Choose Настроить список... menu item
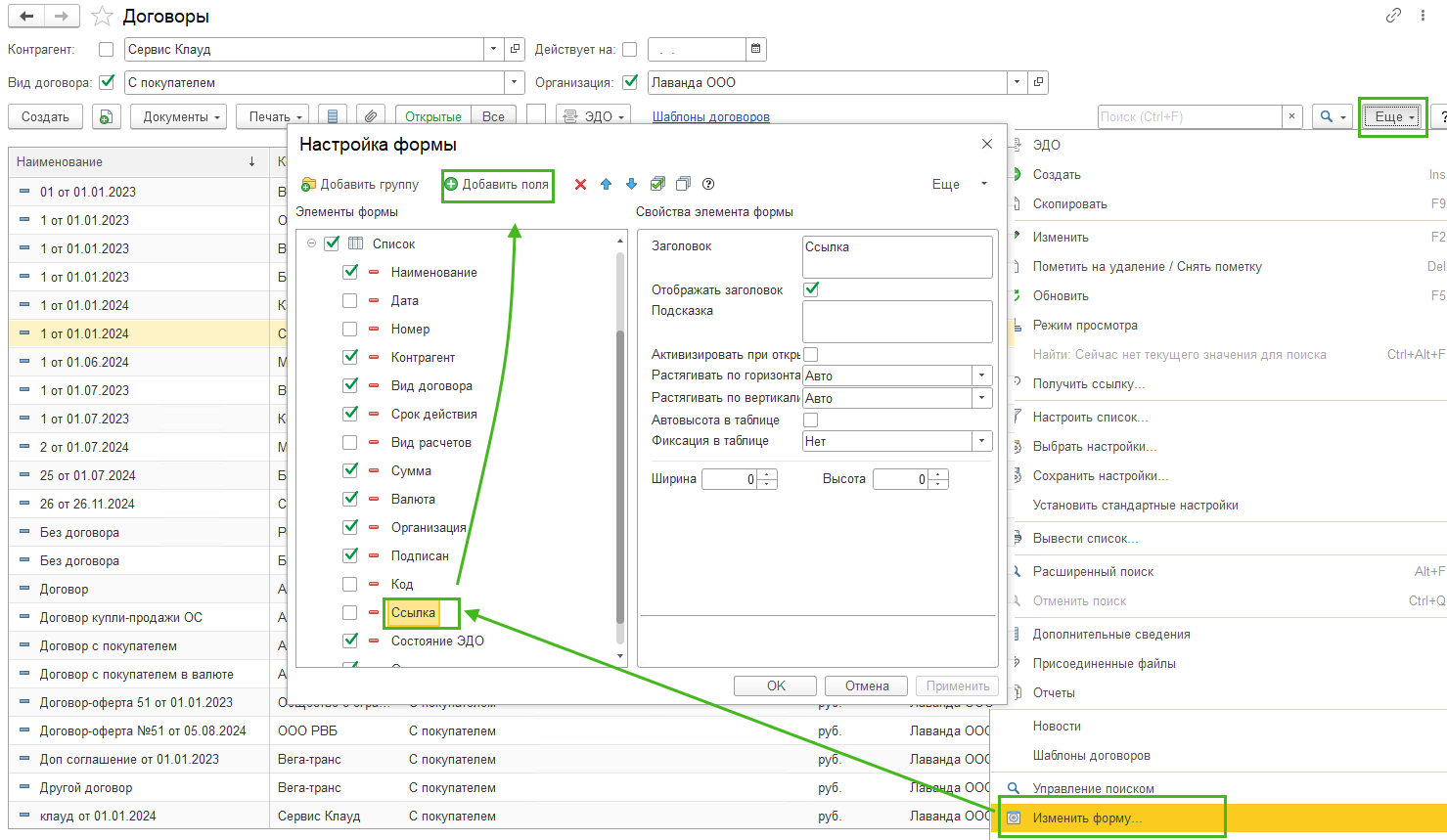Viewport: 1447px width, 840px height. point(1091,417)
